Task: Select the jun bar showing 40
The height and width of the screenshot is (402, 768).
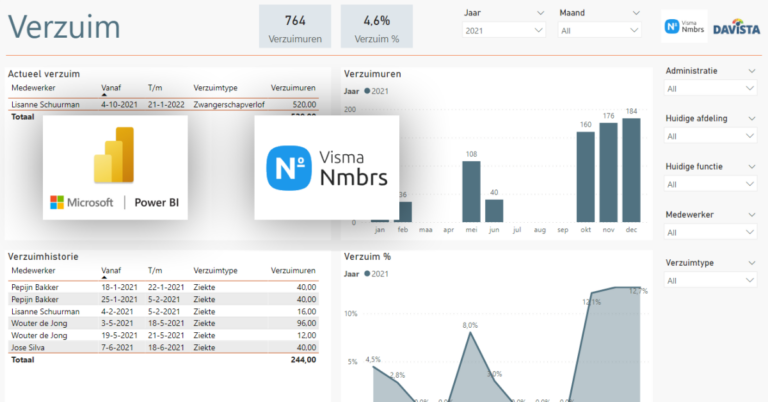Action: point(494,211)
